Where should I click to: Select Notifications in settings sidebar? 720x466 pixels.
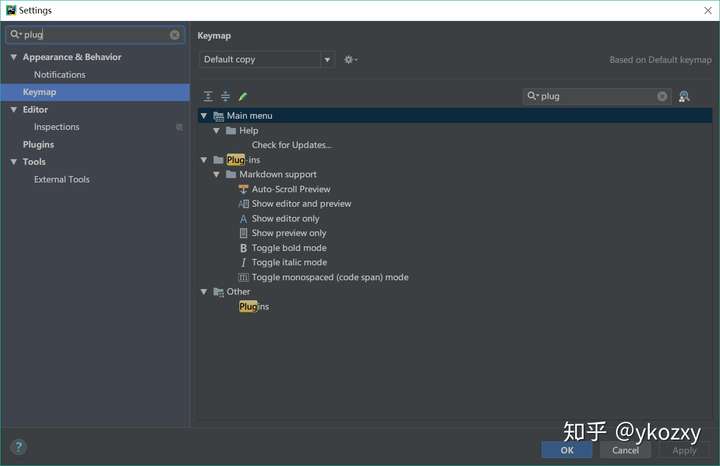tap(60, 75)
